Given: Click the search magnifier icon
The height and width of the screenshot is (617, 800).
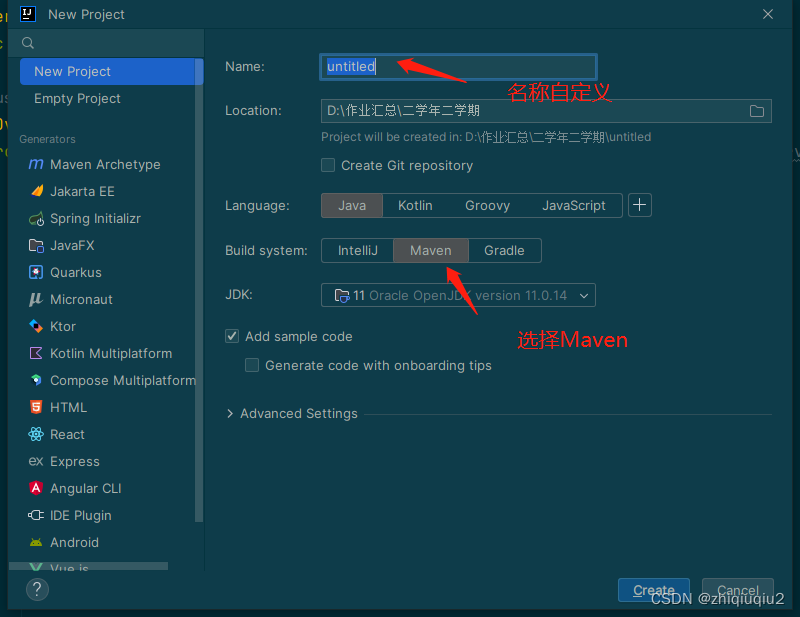Looking at the screenshot, I should (x=28, y=43).
